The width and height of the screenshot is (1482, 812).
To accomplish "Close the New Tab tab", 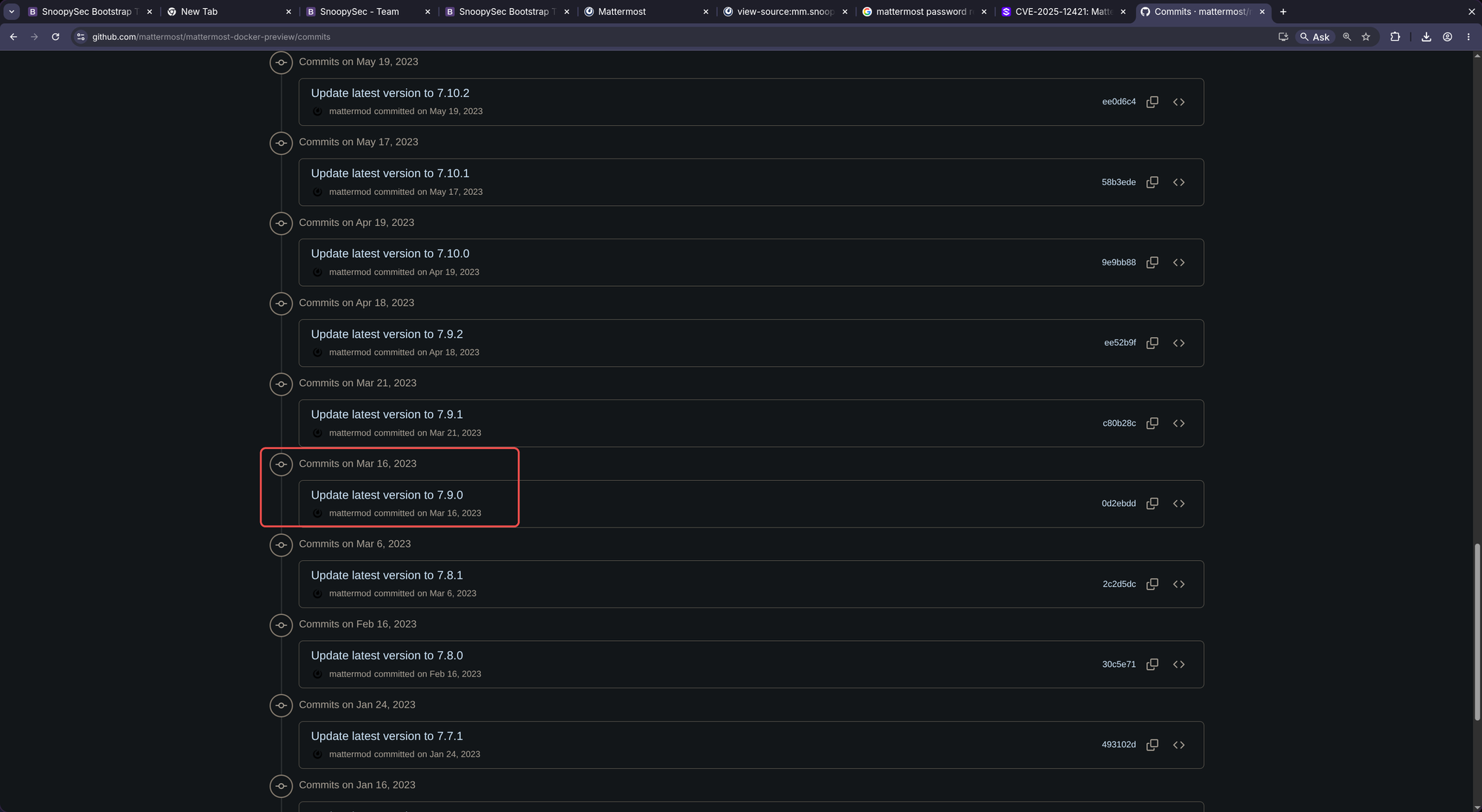I will click(x=288, y=12).
